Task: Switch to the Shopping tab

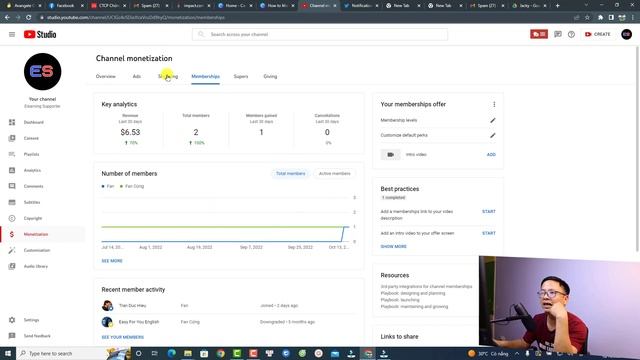Action: [x=168, y=76]
